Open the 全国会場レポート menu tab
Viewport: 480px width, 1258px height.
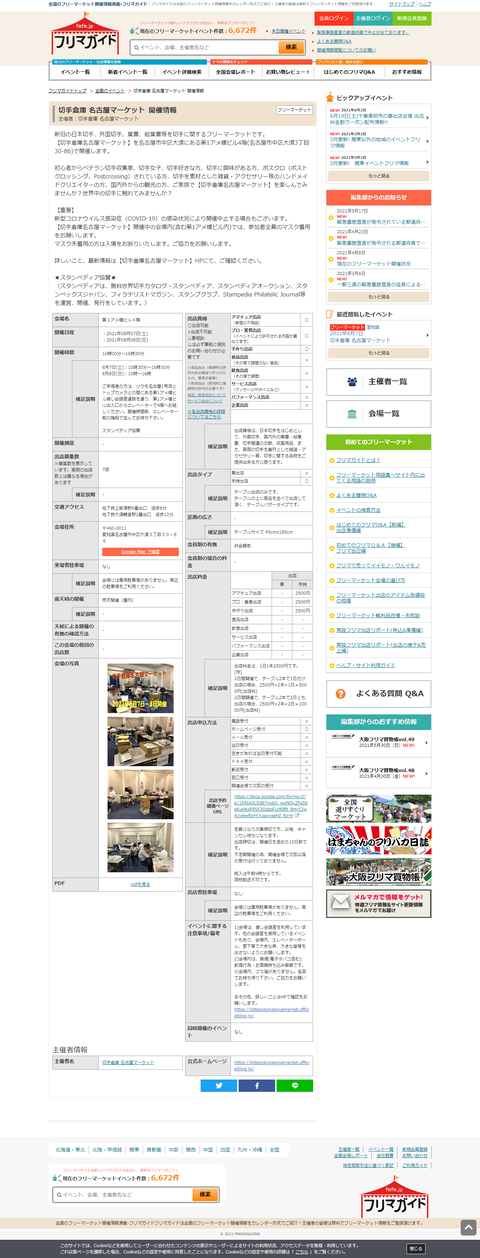click(234, 73)
